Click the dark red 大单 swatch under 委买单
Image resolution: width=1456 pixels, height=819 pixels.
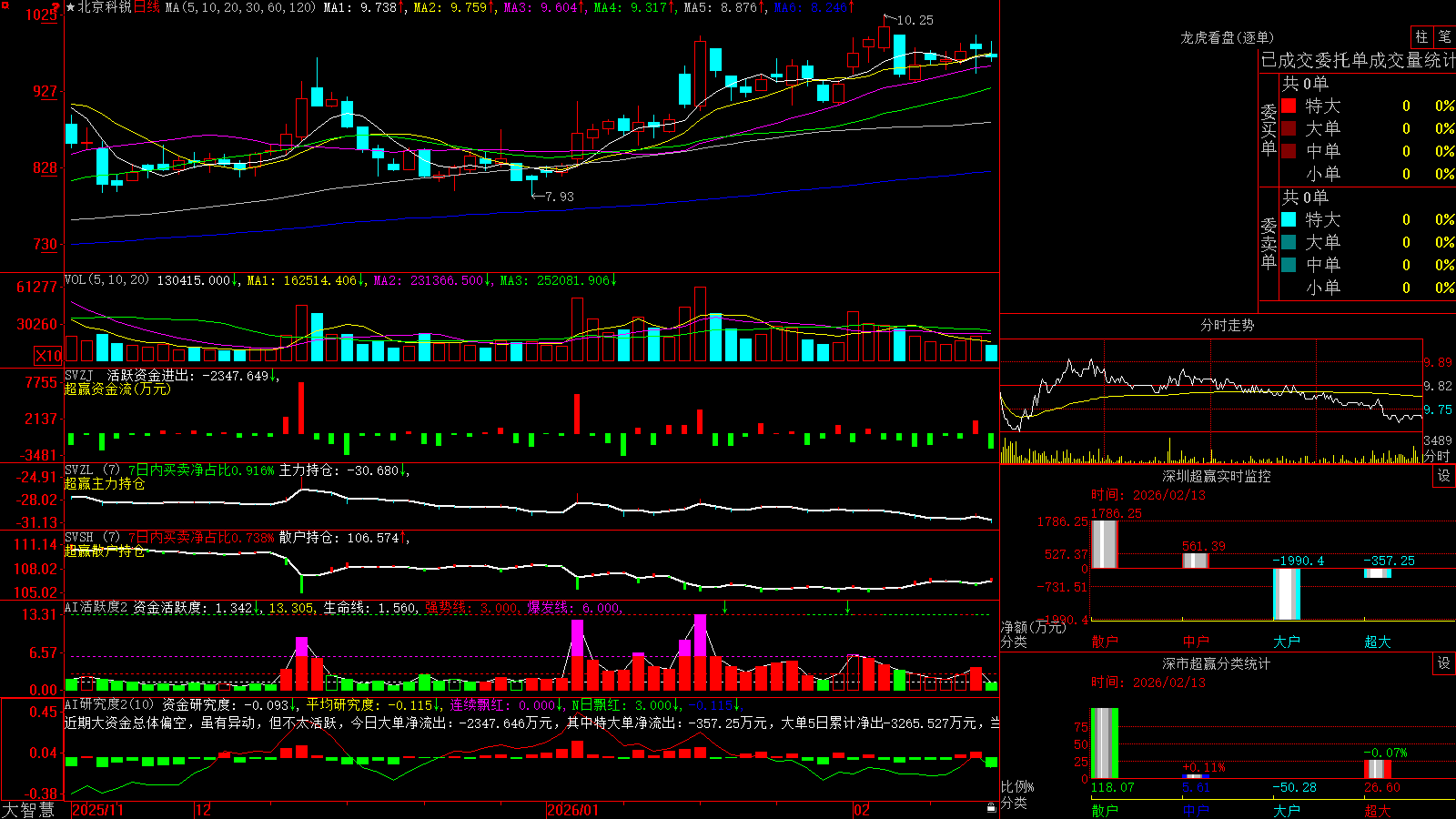point(1289,128)
